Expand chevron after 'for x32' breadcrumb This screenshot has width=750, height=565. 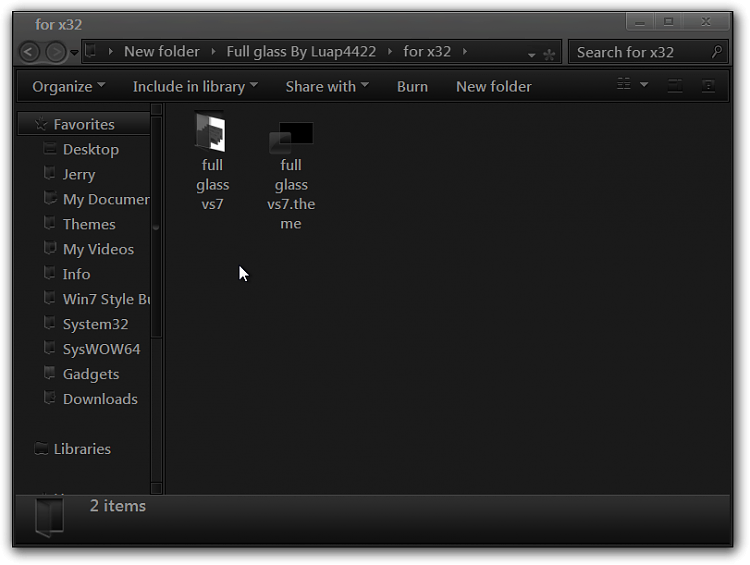click(464, 51)
